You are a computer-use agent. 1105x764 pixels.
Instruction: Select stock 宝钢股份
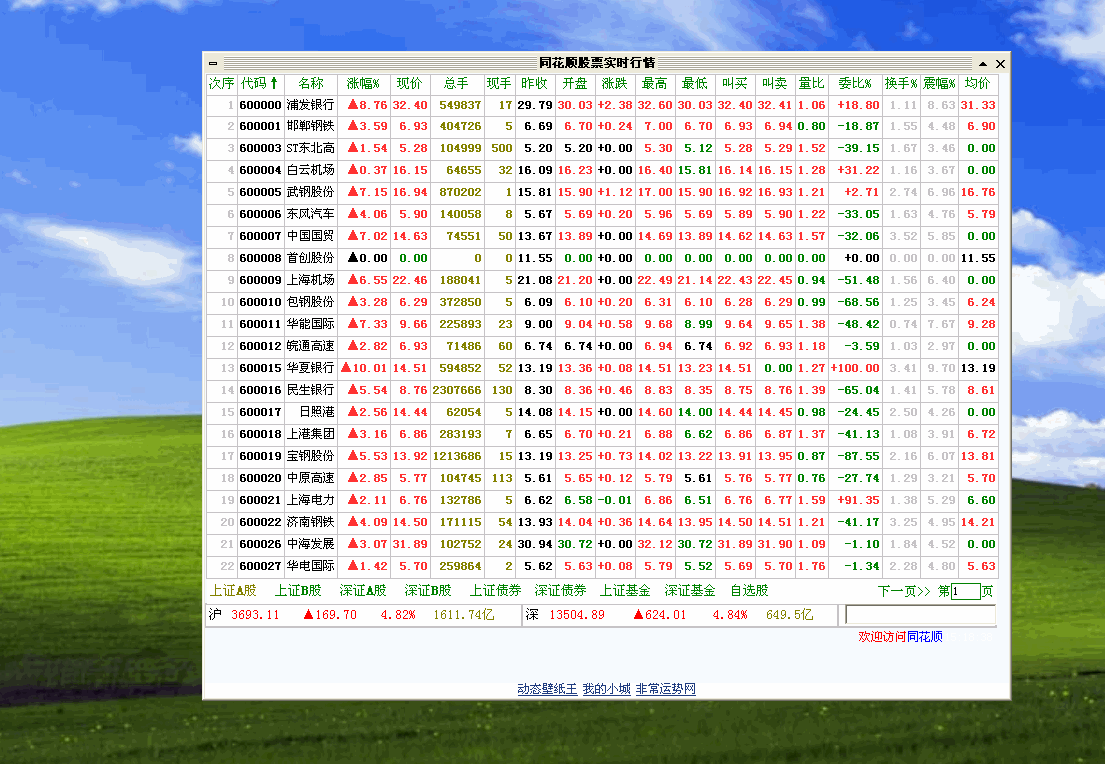(x=311, y=456)
